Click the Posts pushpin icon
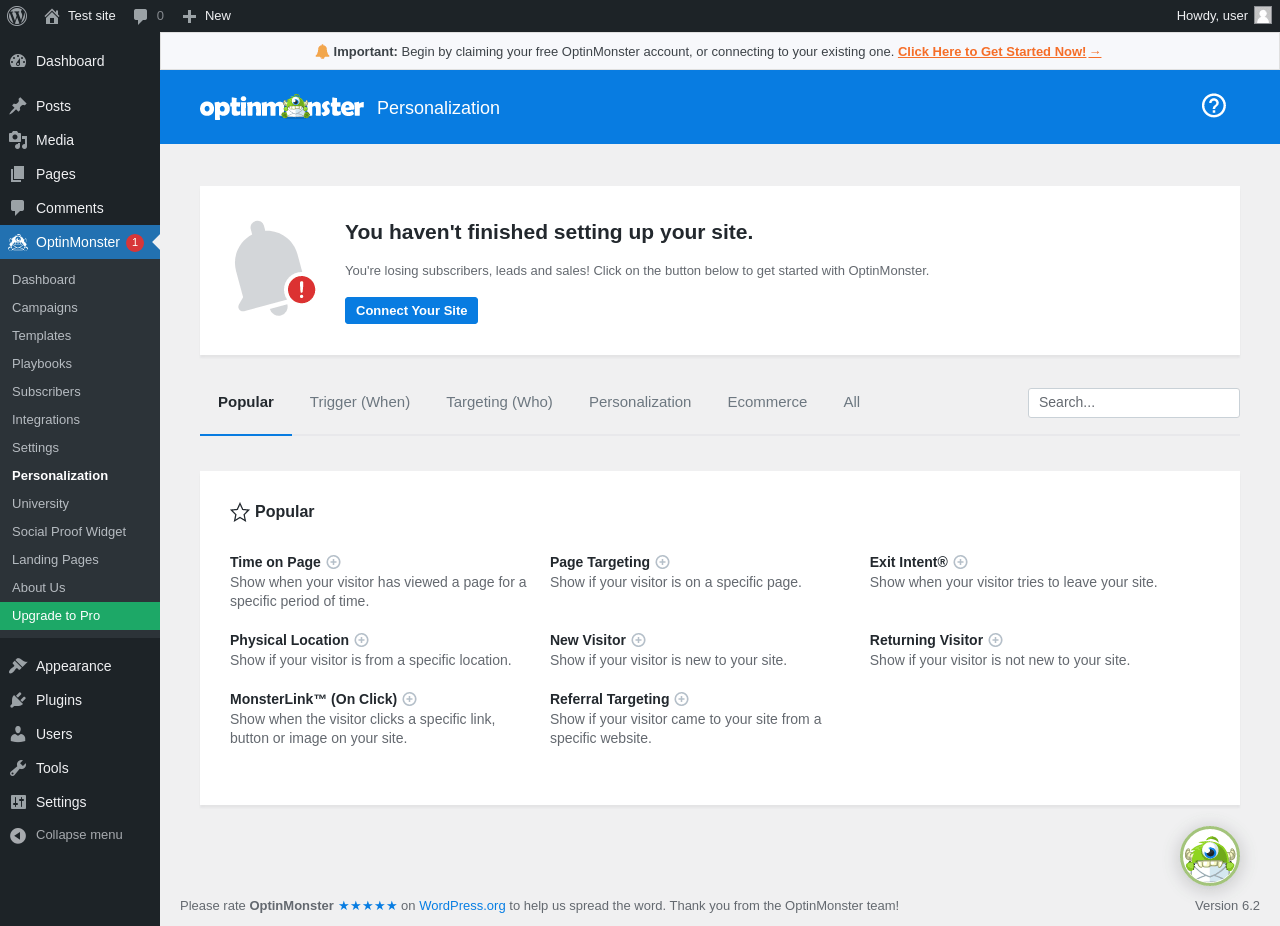The height and width of the screenshot is (926, 1280). [x=18, y=106]
